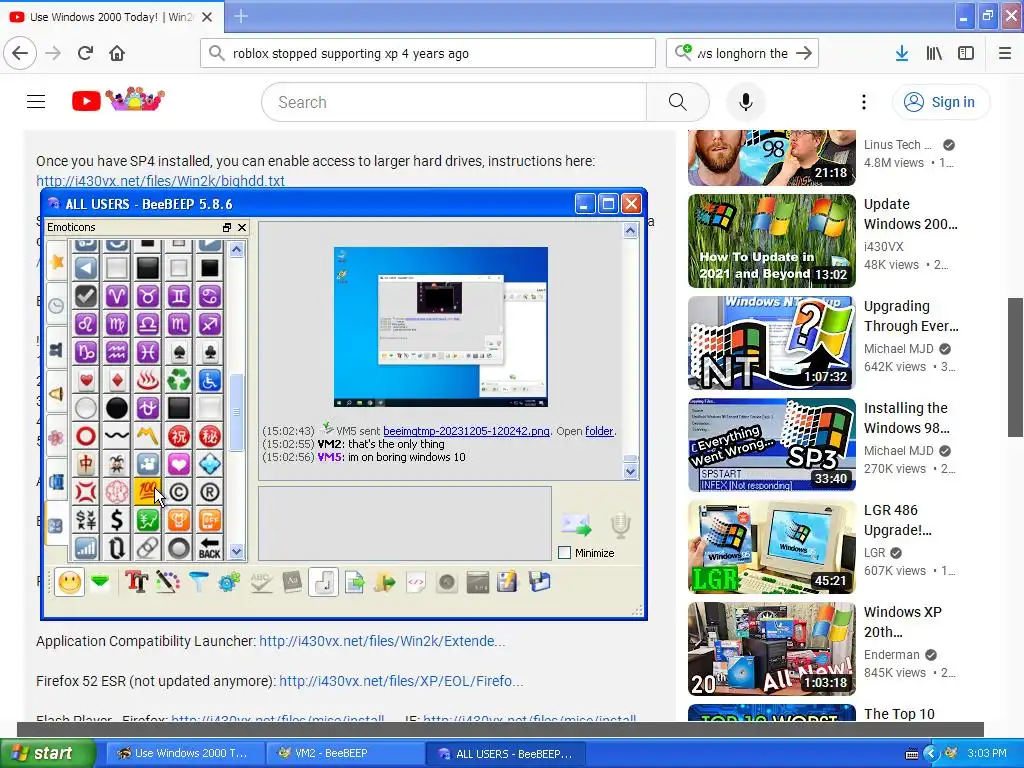Image resolution: width=1024 pixels, height=768 pixels.
Task: Click the send file page icon
Action: (x=355, y=582)
